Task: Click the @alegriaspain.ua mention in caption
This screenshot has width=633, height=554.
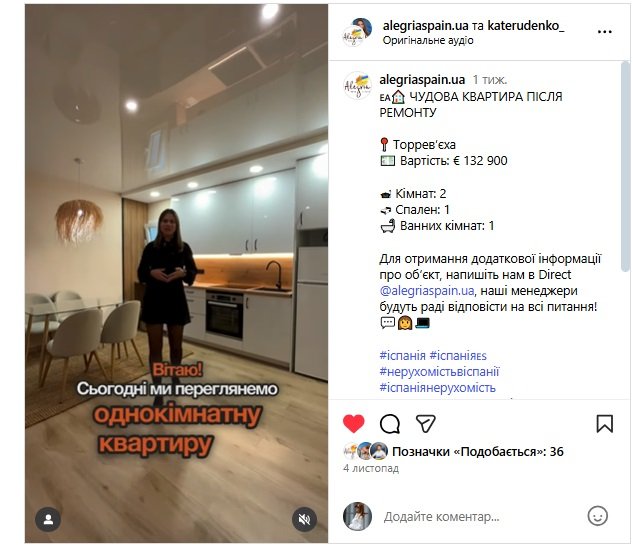Action: click(427, 291)
